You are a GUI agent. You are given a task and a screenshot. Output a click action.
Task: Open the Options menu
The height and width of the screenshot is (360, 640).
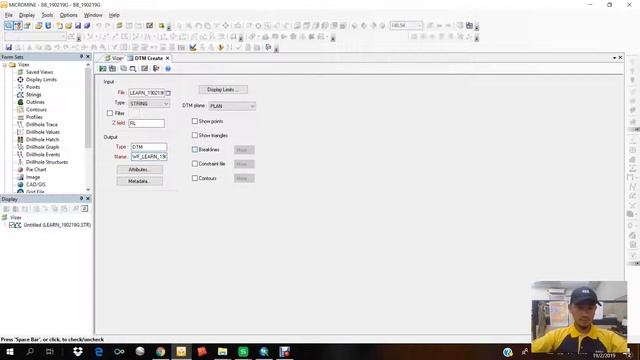(x=69, y=15)
